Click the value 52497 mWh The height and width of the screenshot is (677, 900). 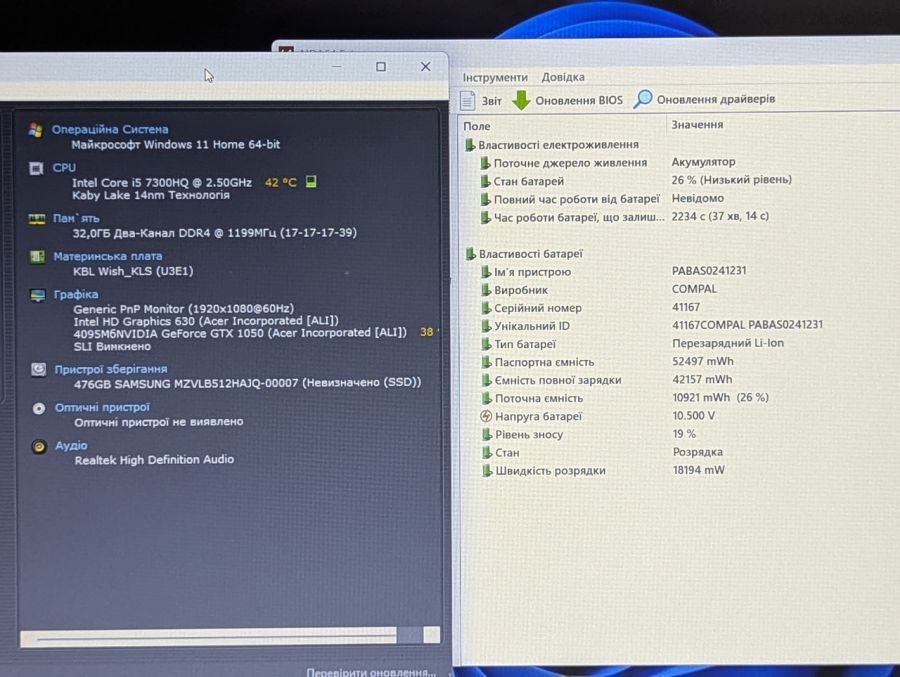tap(703, 361)
